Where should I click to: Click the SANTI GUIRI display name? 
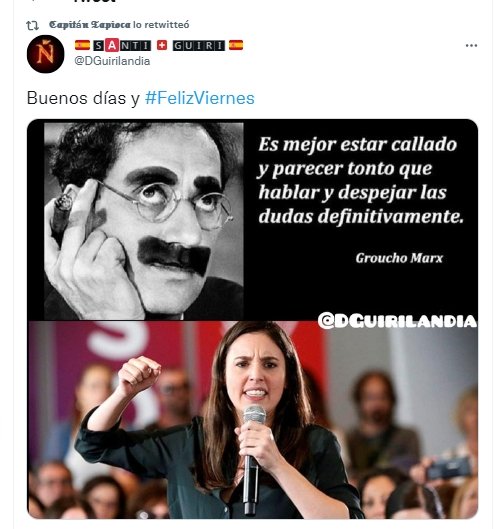[159, 45]
